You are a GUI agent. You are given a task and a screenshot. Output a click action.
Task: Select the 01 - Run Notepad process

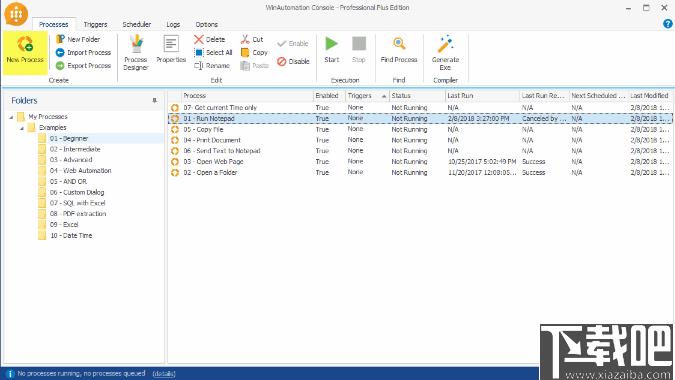[x=420, y=118]
